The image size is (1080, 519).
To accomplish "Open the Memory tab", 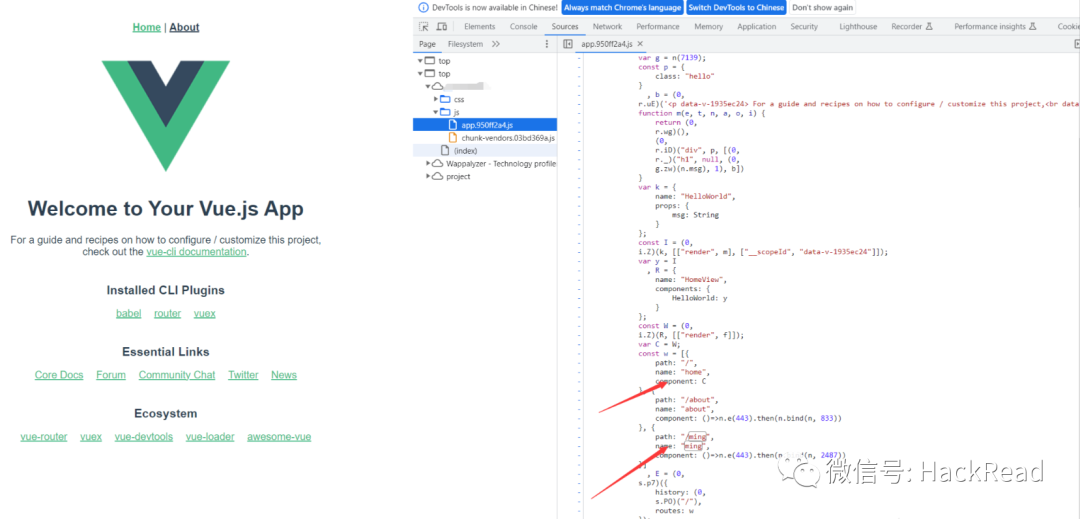I will pos(709,27).
